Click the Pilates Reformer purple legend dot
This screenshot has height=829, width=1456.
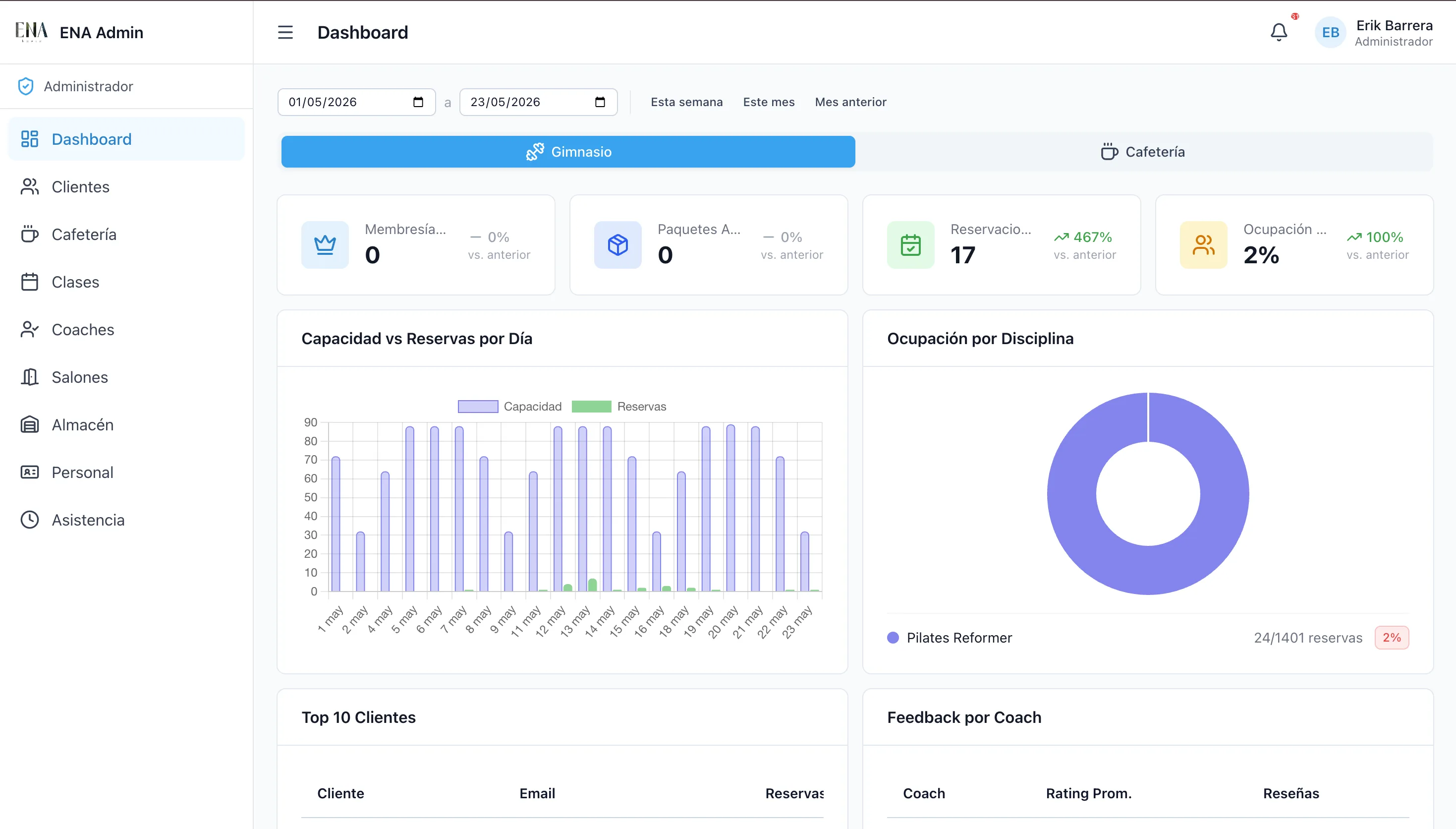(x=893, y=638)
